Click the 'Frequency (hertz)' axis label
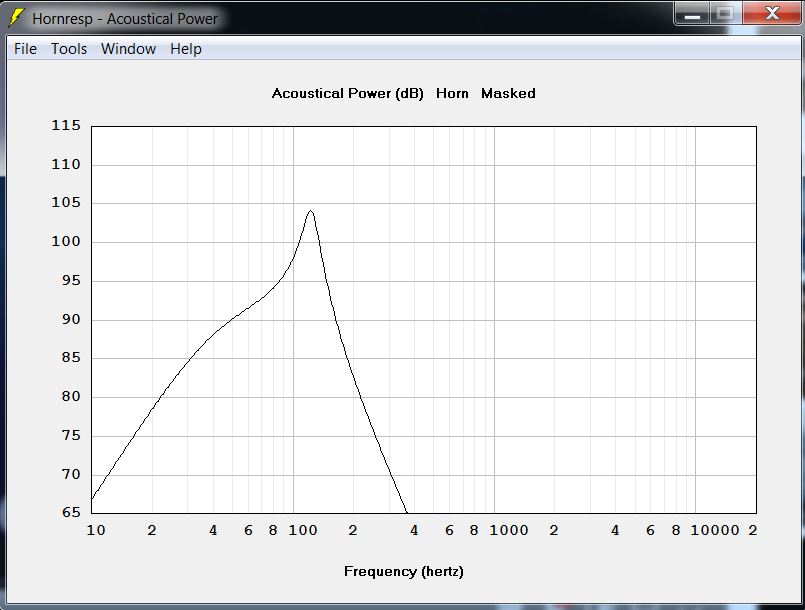This screenshot has width=805, height=610. click(404, 571)
